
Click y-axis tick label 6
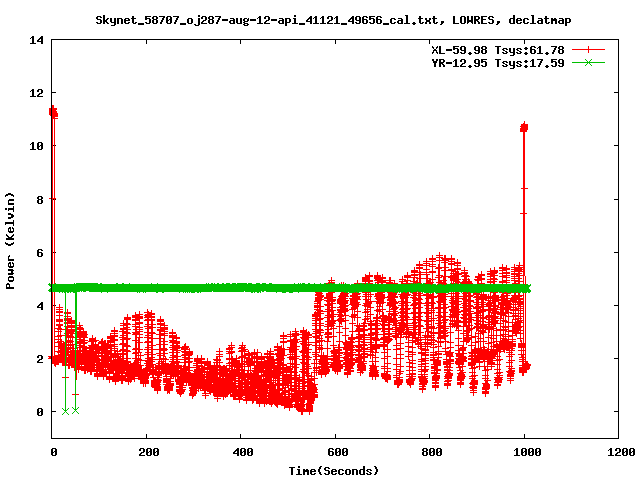coord(40,253)
